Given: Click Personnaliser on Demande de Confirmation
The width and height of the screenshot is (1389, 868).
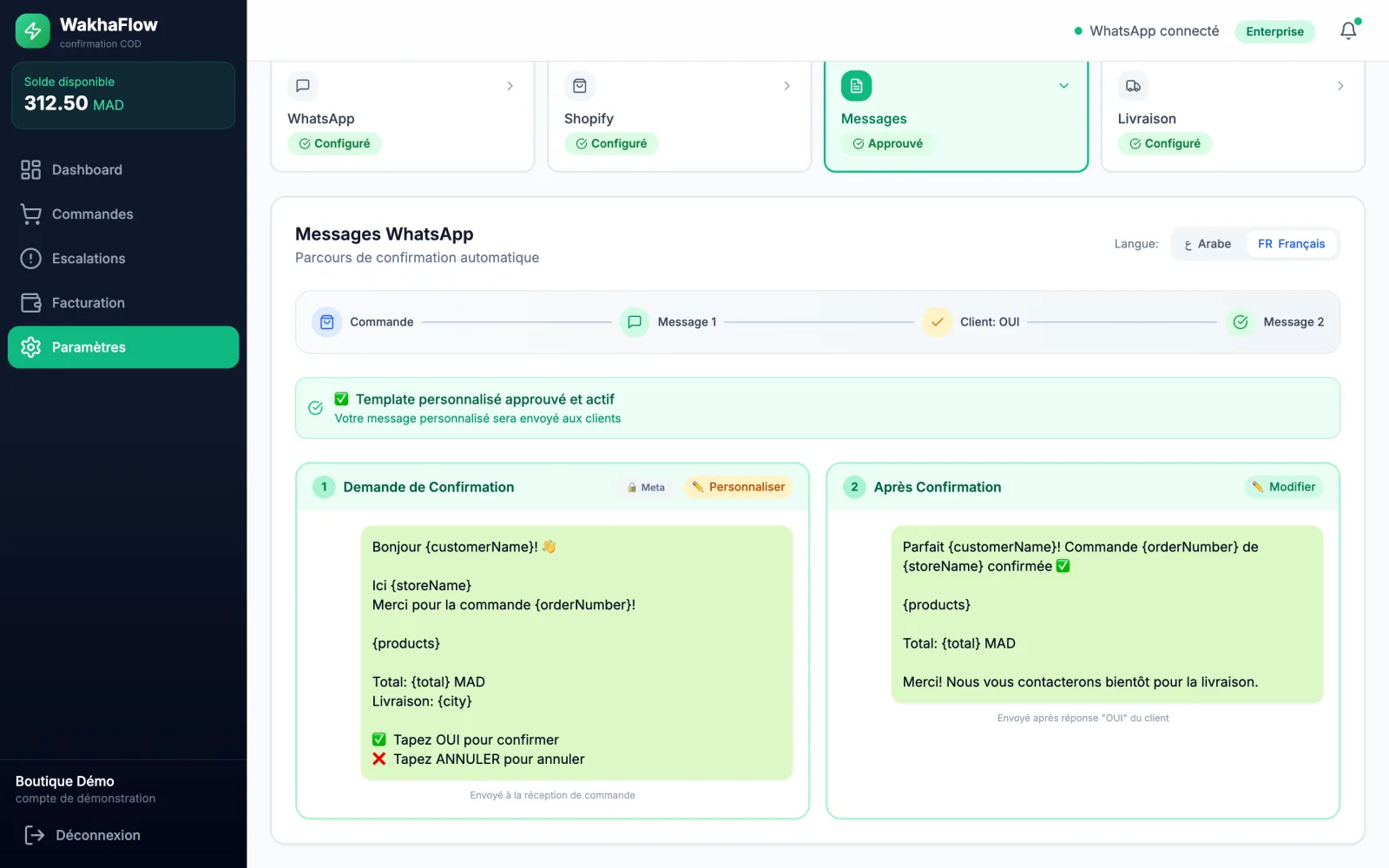Looking at the screenshot, I should coord(738,487).
